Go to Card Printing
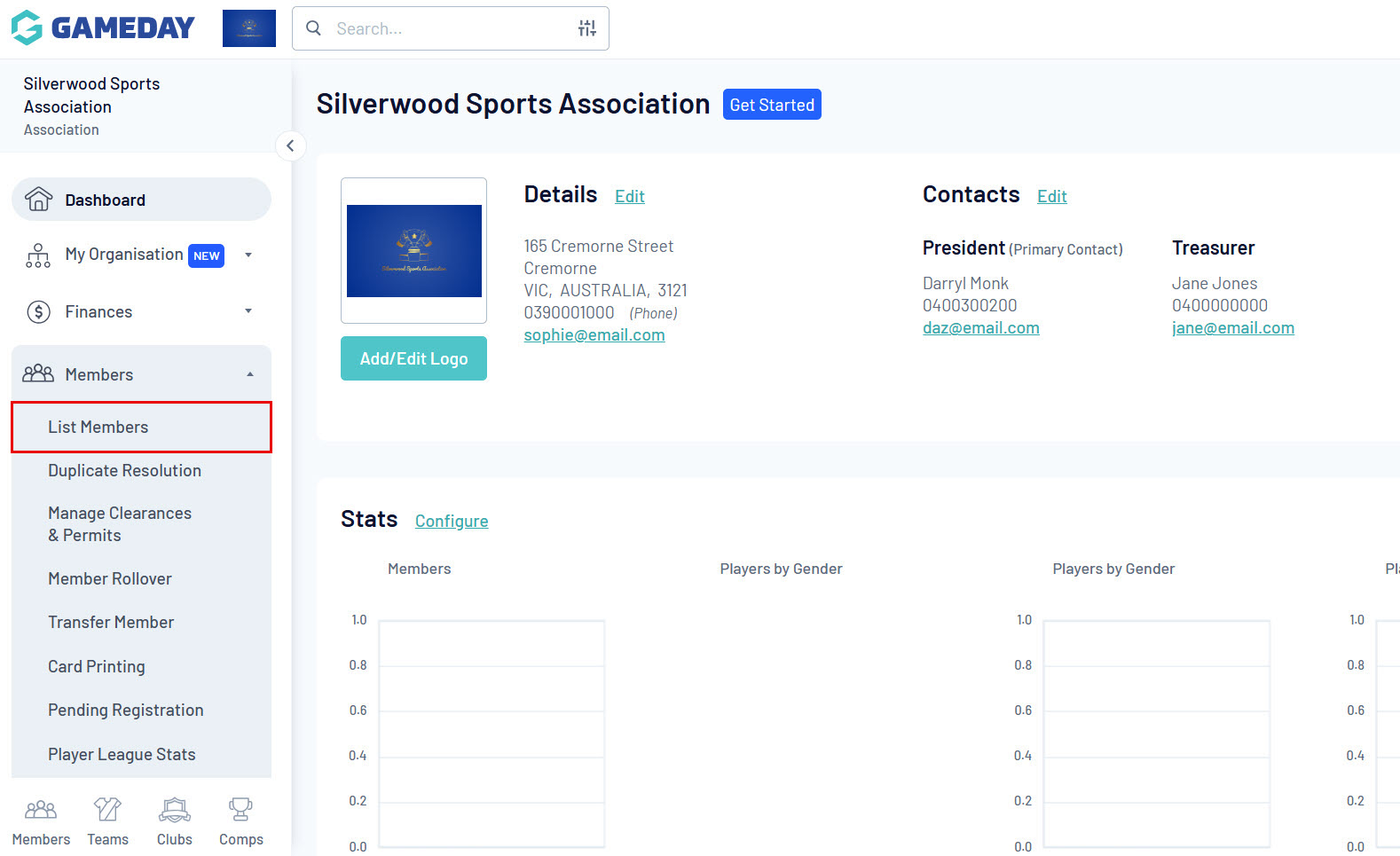1400x856 pixels. click(x=97, y=667)
